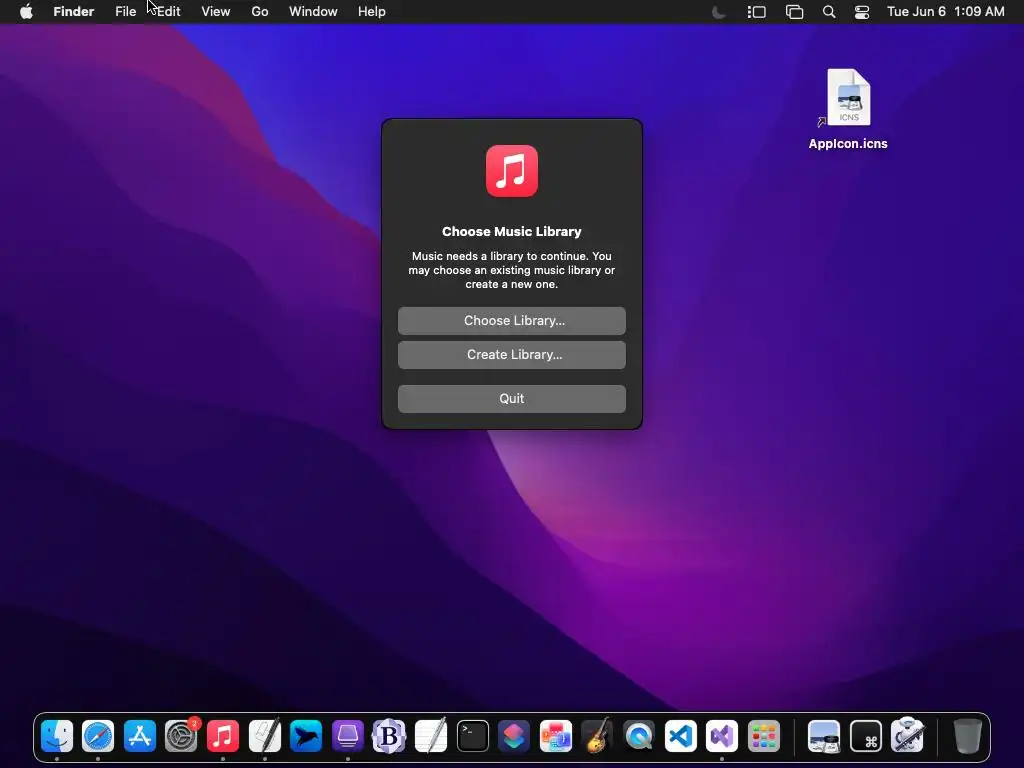Open Spotlight search magnifier
Viewport: 1024px width, 768px height.
(829, 12)
